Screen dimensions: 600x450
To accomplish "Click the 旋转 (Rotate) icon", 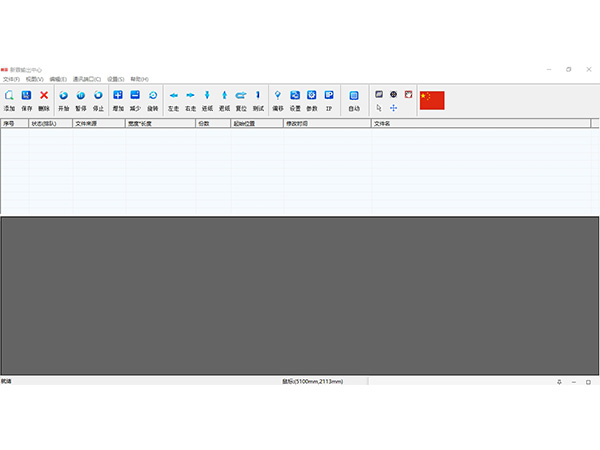I will (153, 98).
